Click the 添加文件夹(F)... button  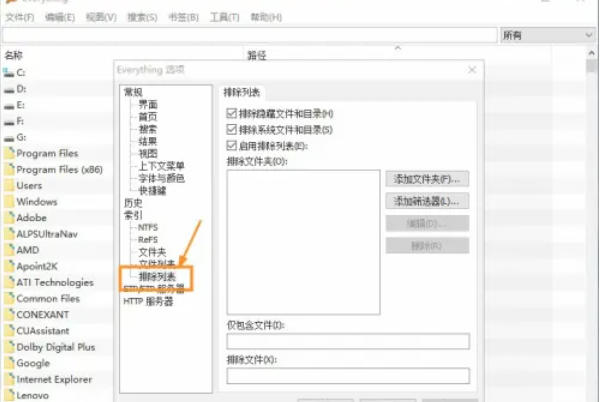coord(427,179)
